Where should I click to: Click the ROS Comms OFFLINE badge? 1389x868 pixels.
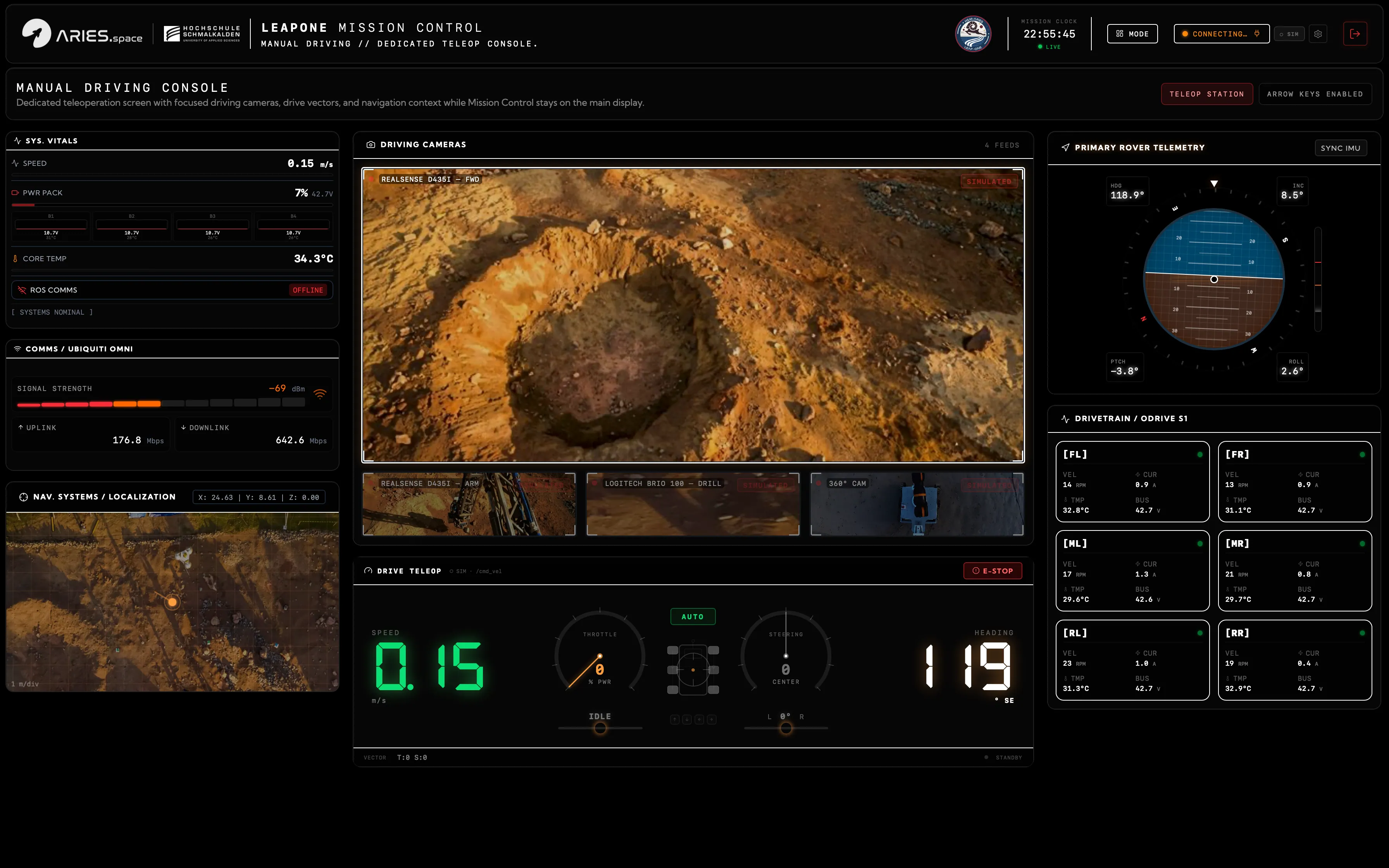tap(308, 290)
